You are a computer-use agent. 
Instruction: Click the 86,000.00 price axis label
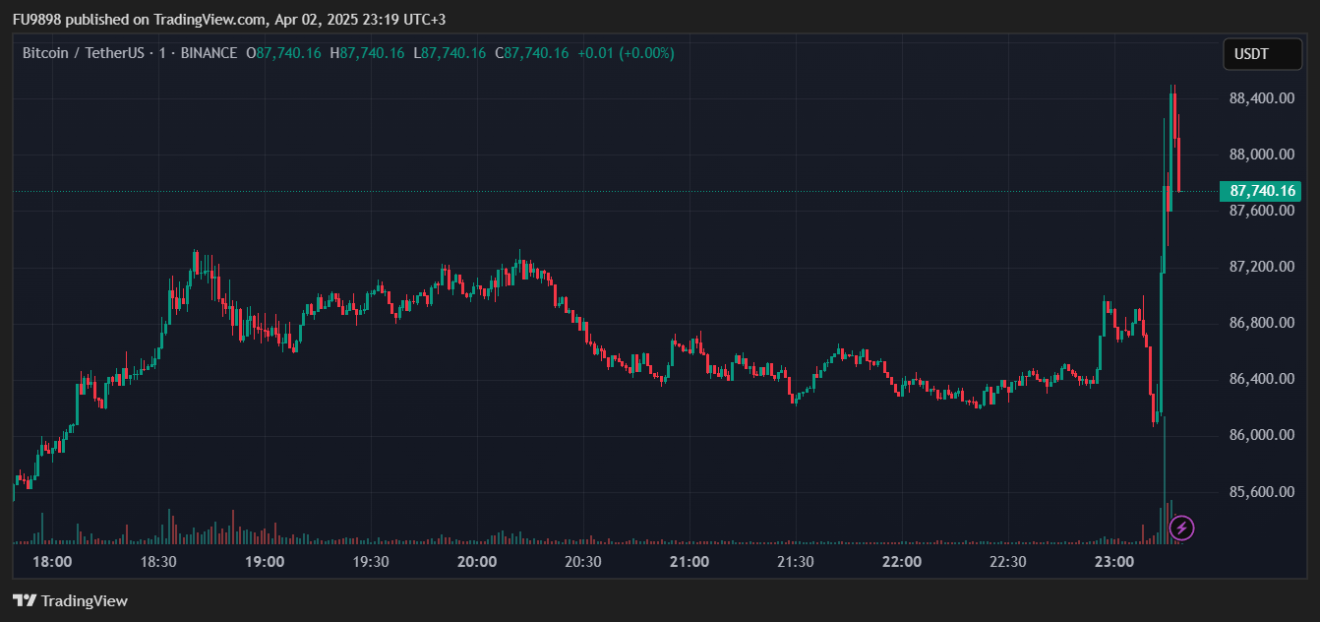pyautogui.click(x=1262, y=435)
